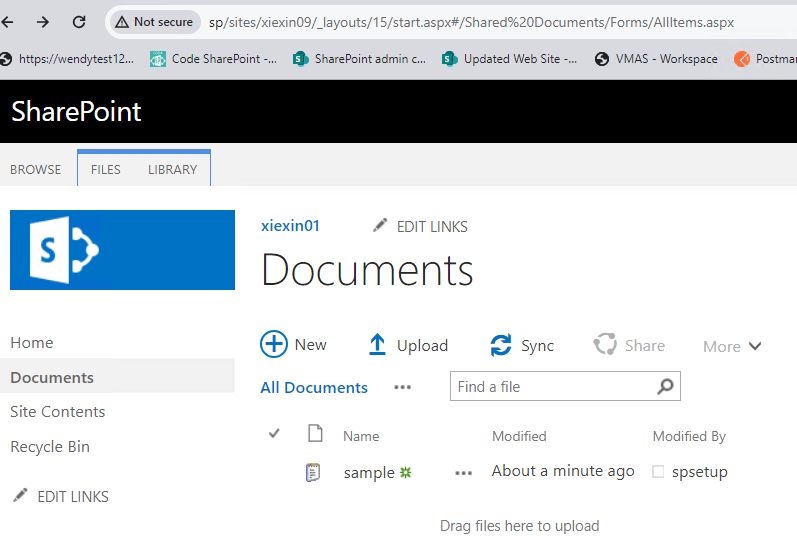This screenshot has width=797, height=547.
Task: Click the Share label
Action: tap(645, 346)
